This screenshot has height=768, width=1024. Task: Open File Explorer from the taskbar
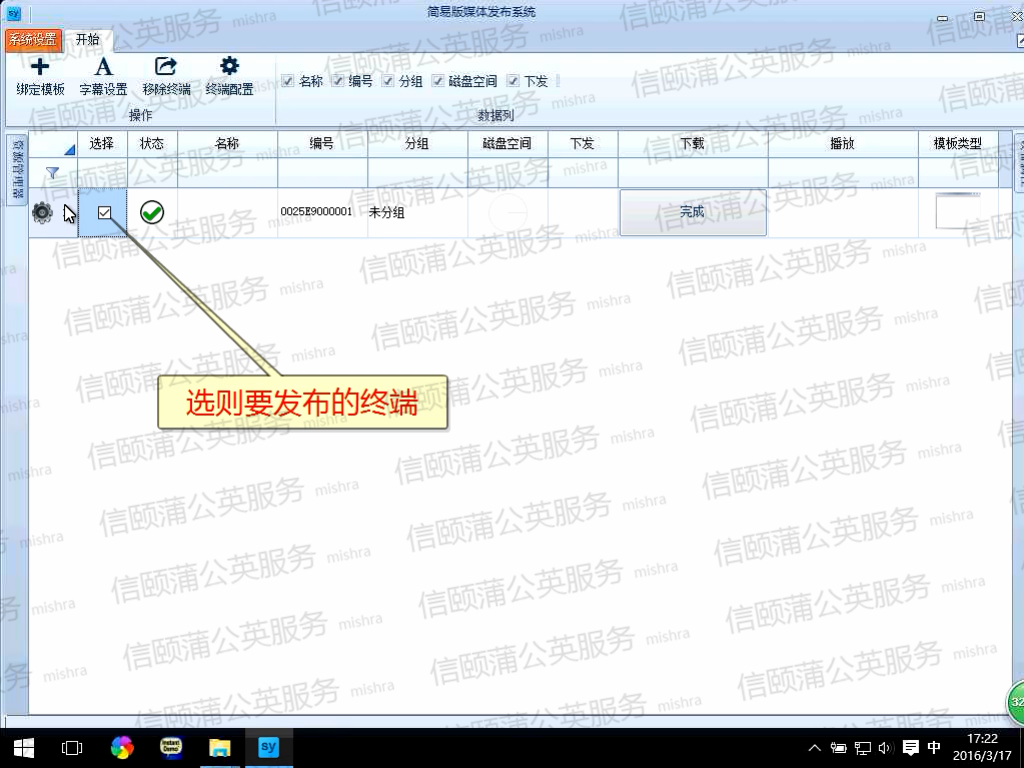(x=220, y=747)
